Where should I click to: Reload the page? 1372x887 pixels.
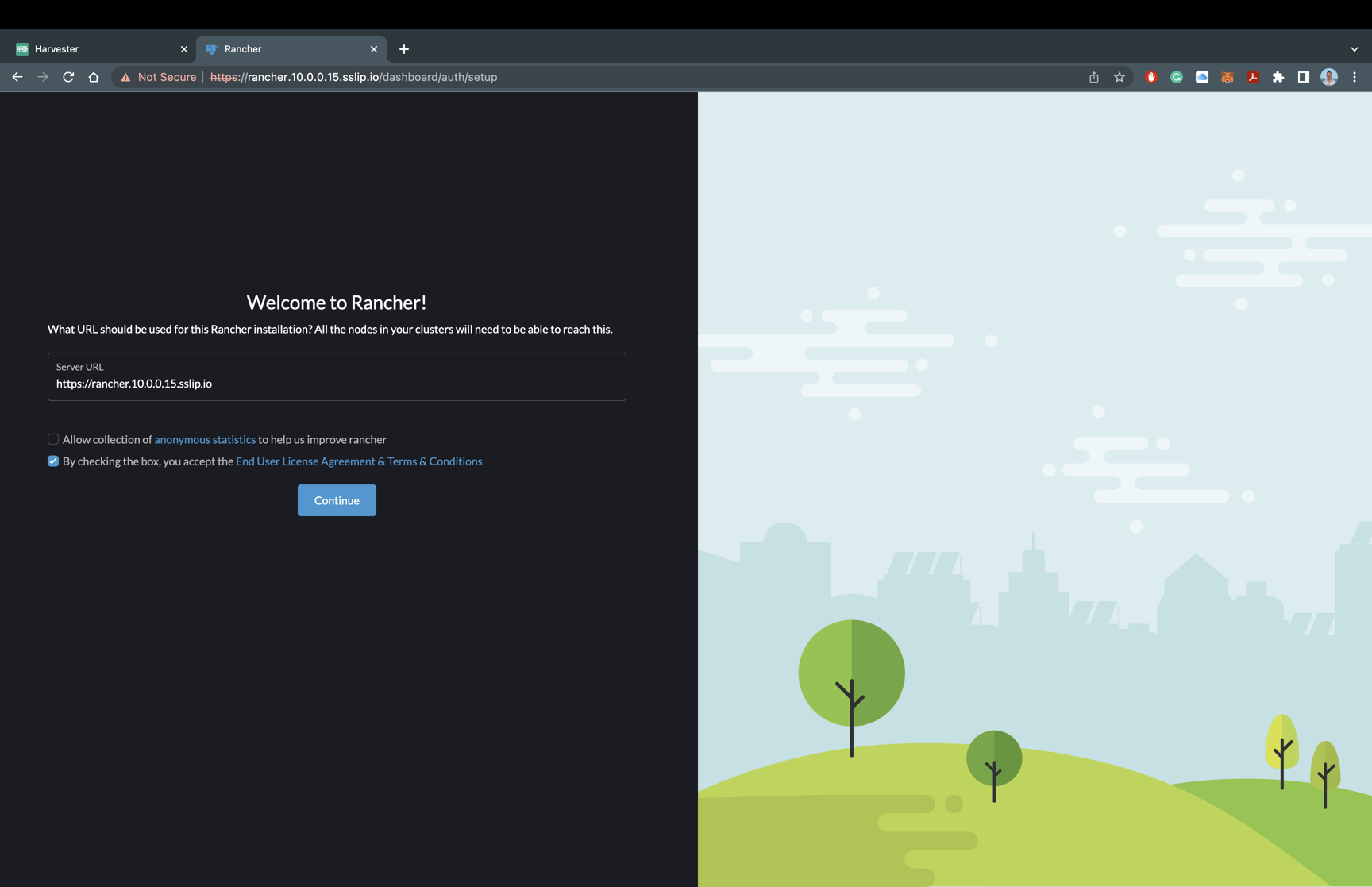(68, 77)
